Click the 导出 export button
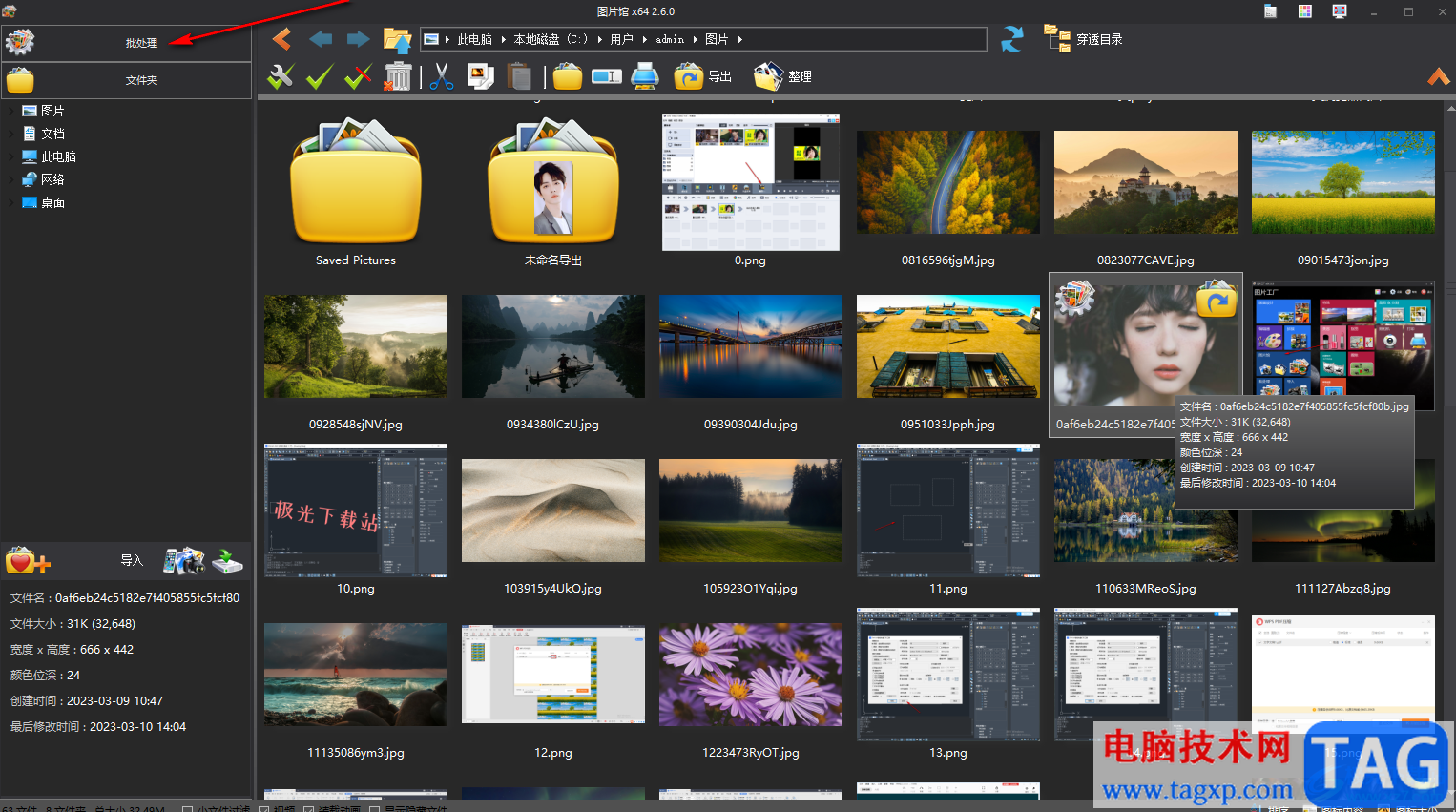1456x812 pixels. click(x=703, y=76)
